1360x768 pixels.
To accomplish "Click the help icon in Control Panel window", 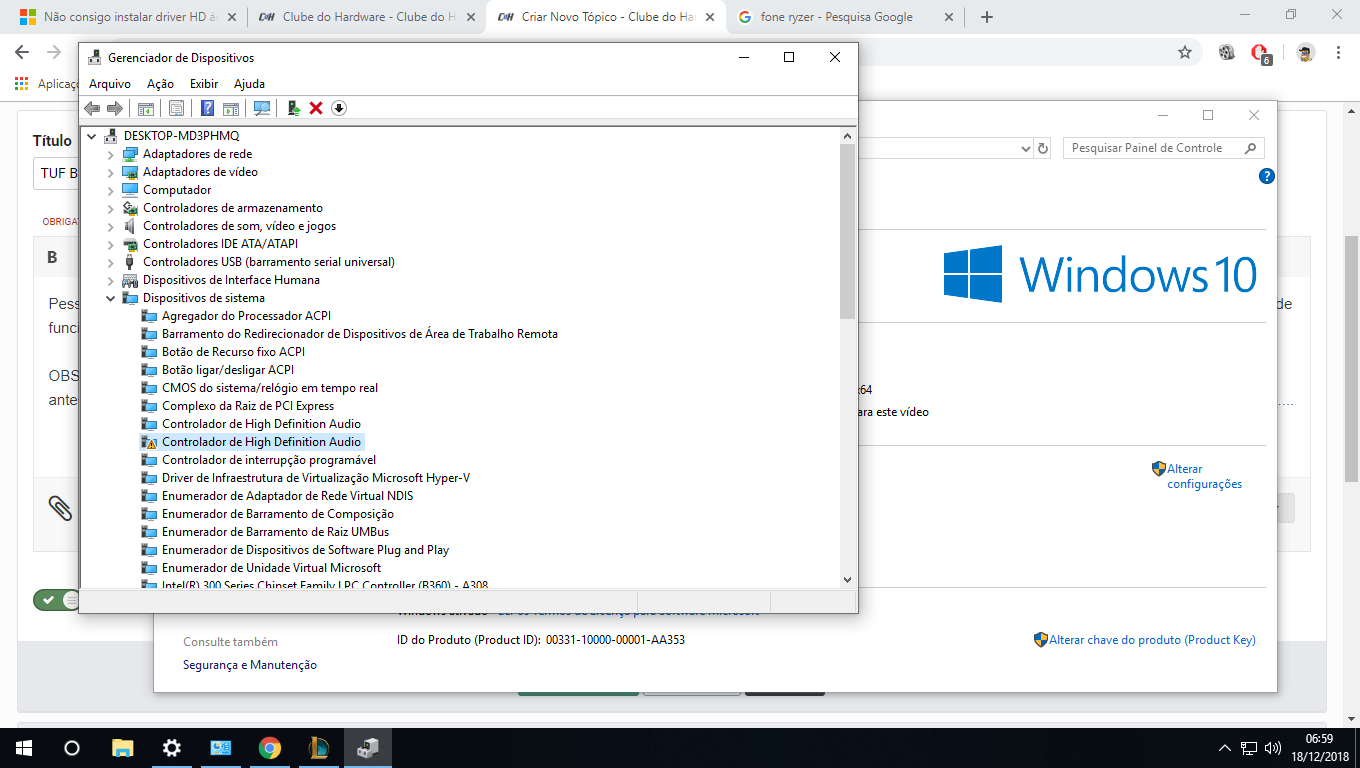I will (x=1266, y=176).
